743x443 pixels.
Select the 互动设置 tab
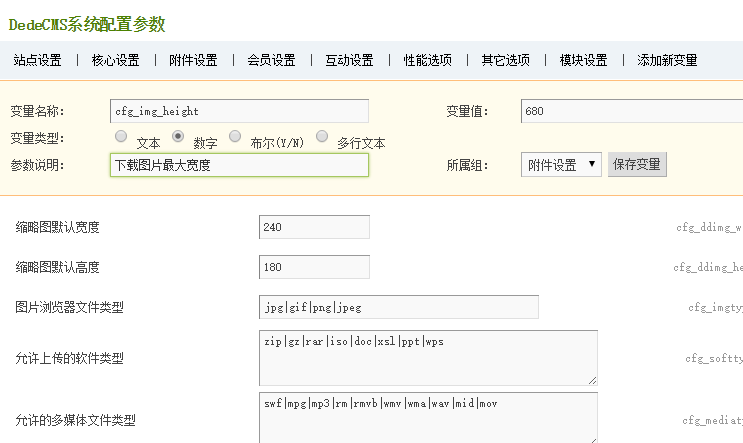pos(349,60)
